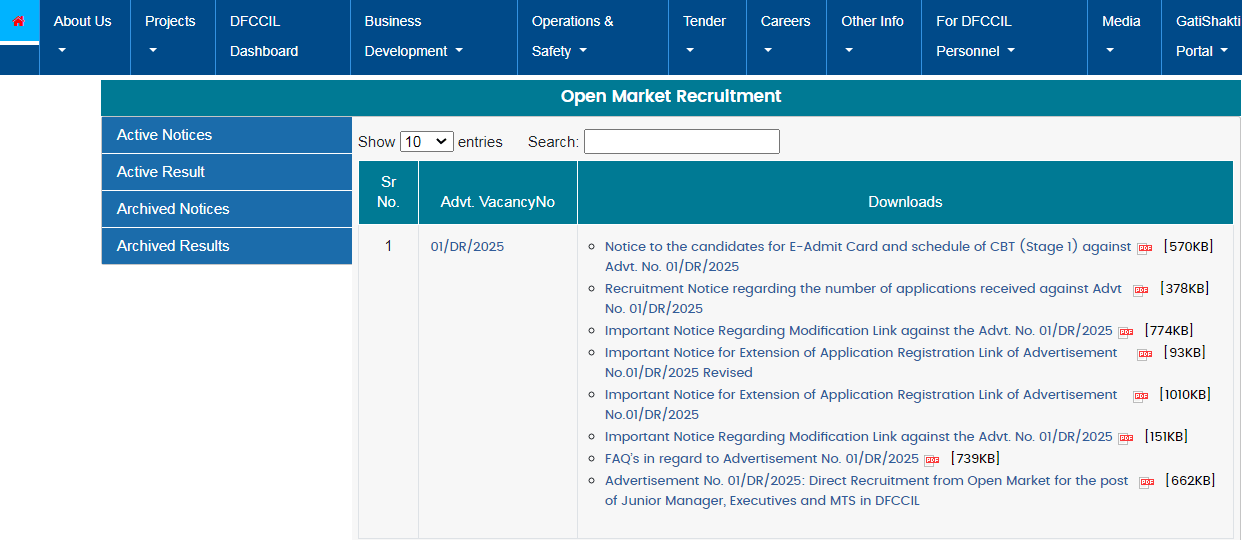Sort table by Advt. VacancyNo column
Image resolution: width=1242 pixels, height=540 pixels.
(498, 192)
